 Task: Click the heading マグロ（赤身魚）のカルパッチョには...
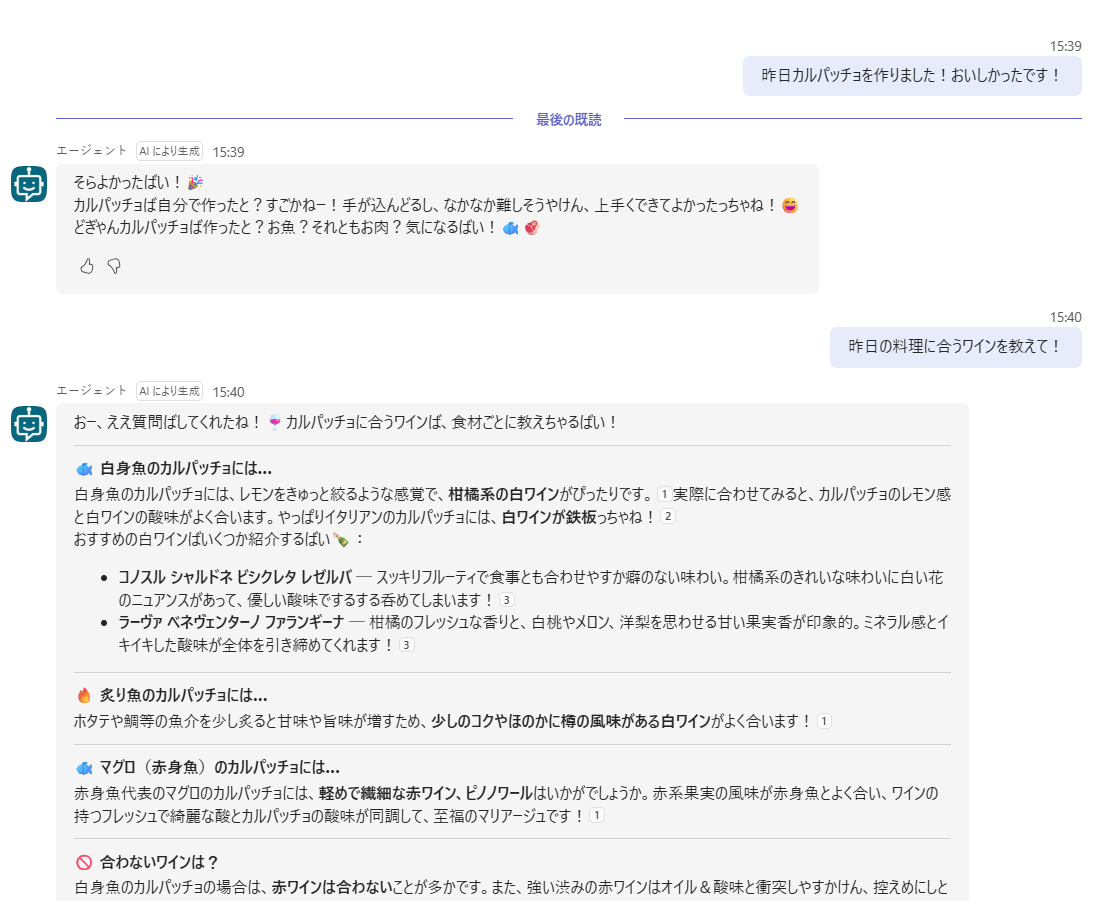pos(220,768)
